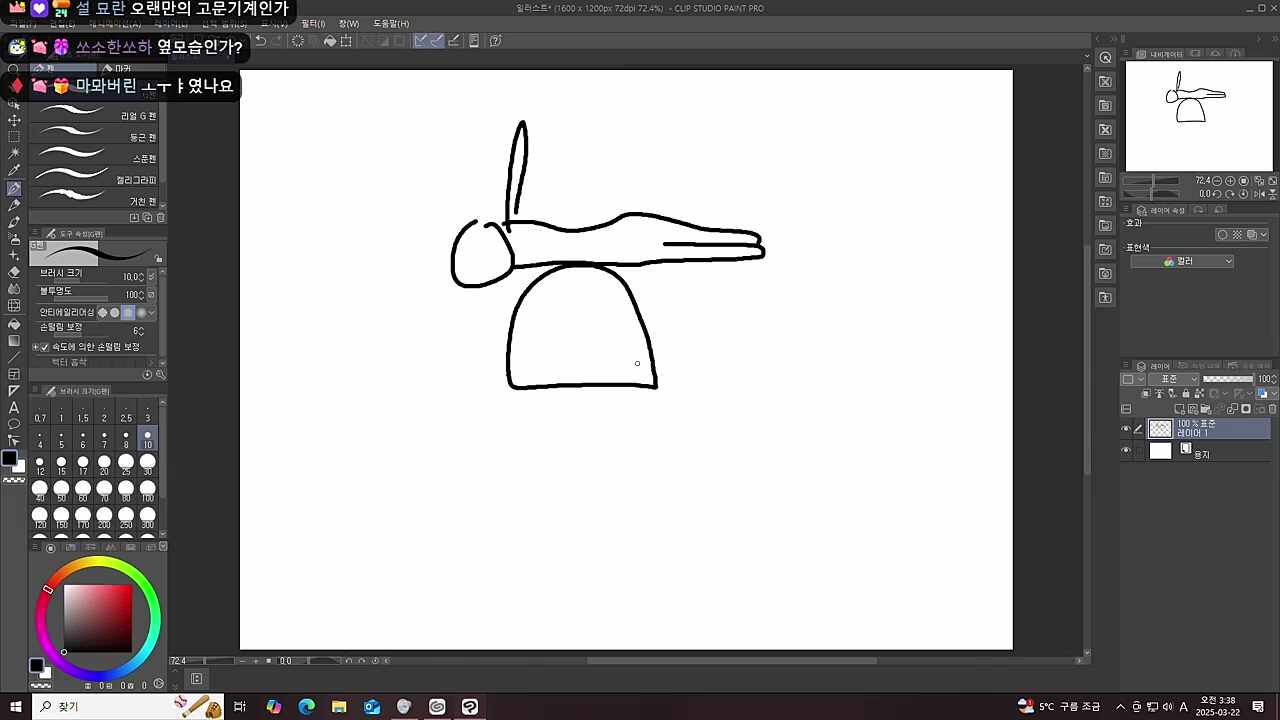This screenshot has height=720, width=1280.
Task: Select the Eraser tool
Action: point(14,272)
